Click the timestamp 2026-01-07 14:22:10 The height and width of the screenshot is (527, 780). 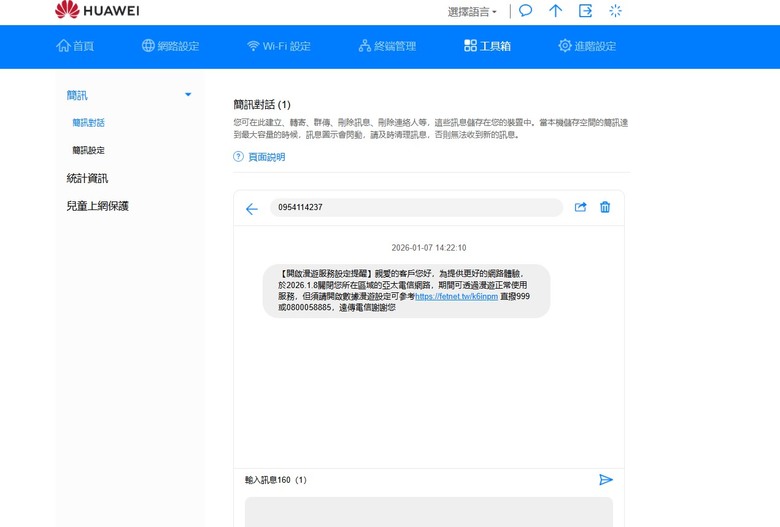(x=429, y=248)
